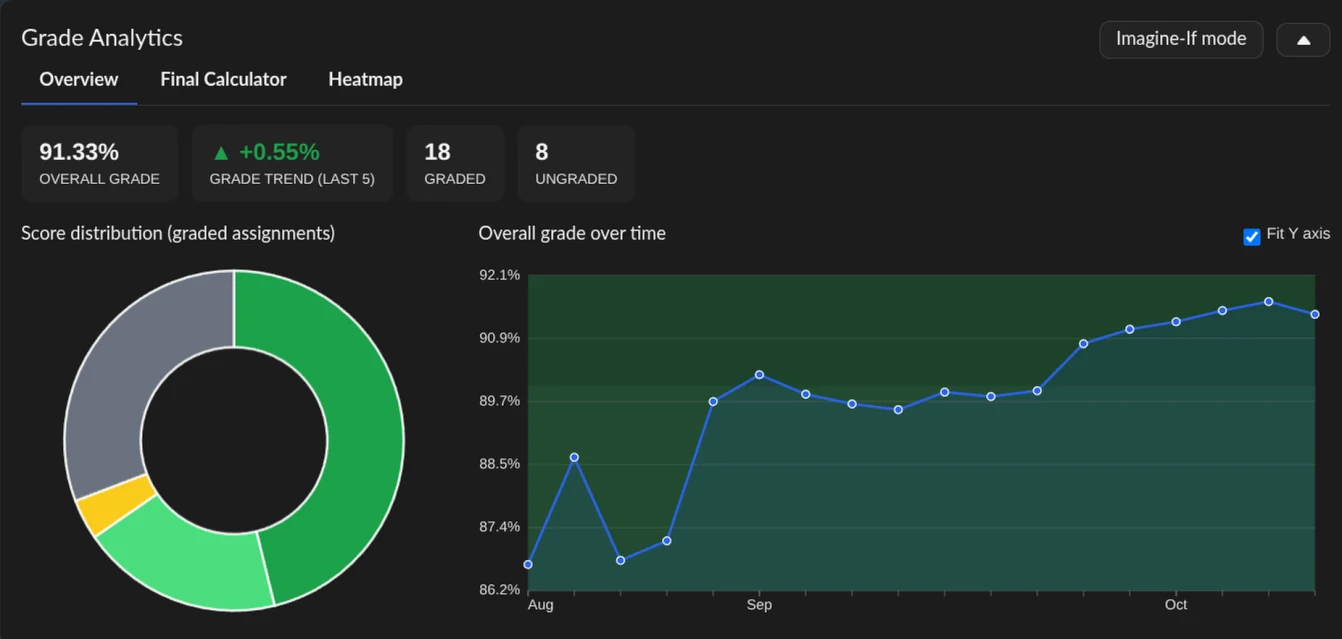Uncheck the Fit Y axis checkbox
Viewport: 1342px width, 639px height.
click(1251, 236)
